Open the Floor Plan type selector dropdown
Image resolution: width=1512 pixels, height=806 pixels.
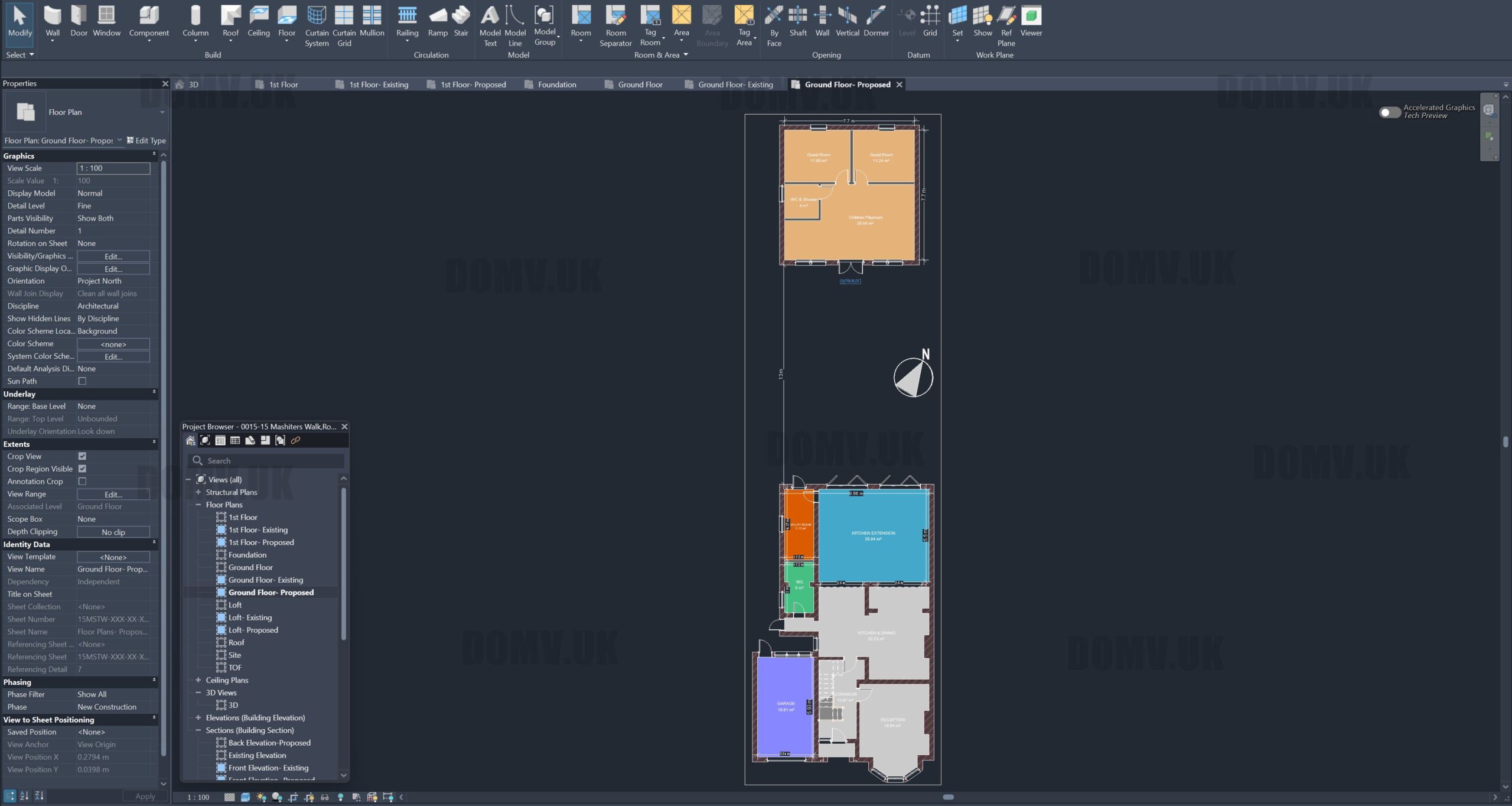[162, 112]
